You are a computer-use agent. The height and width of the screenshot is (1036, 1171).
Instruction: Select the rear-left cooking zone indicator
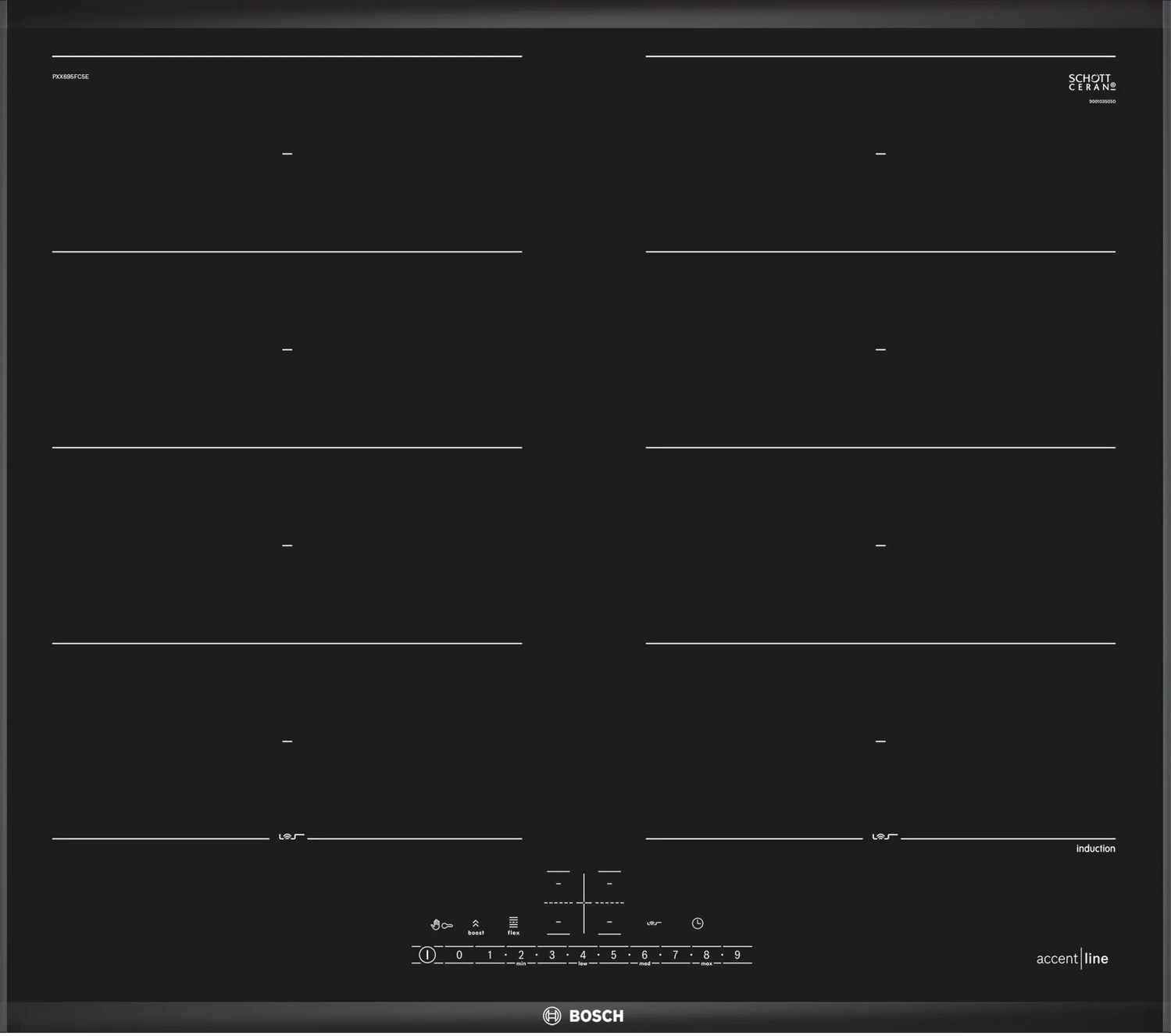coord(558,884)
